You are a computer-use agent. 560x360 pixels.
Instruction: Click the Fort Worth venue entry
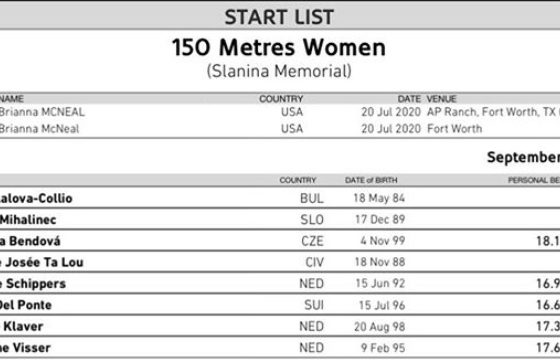pyautogui.click(x=454, y=129)
